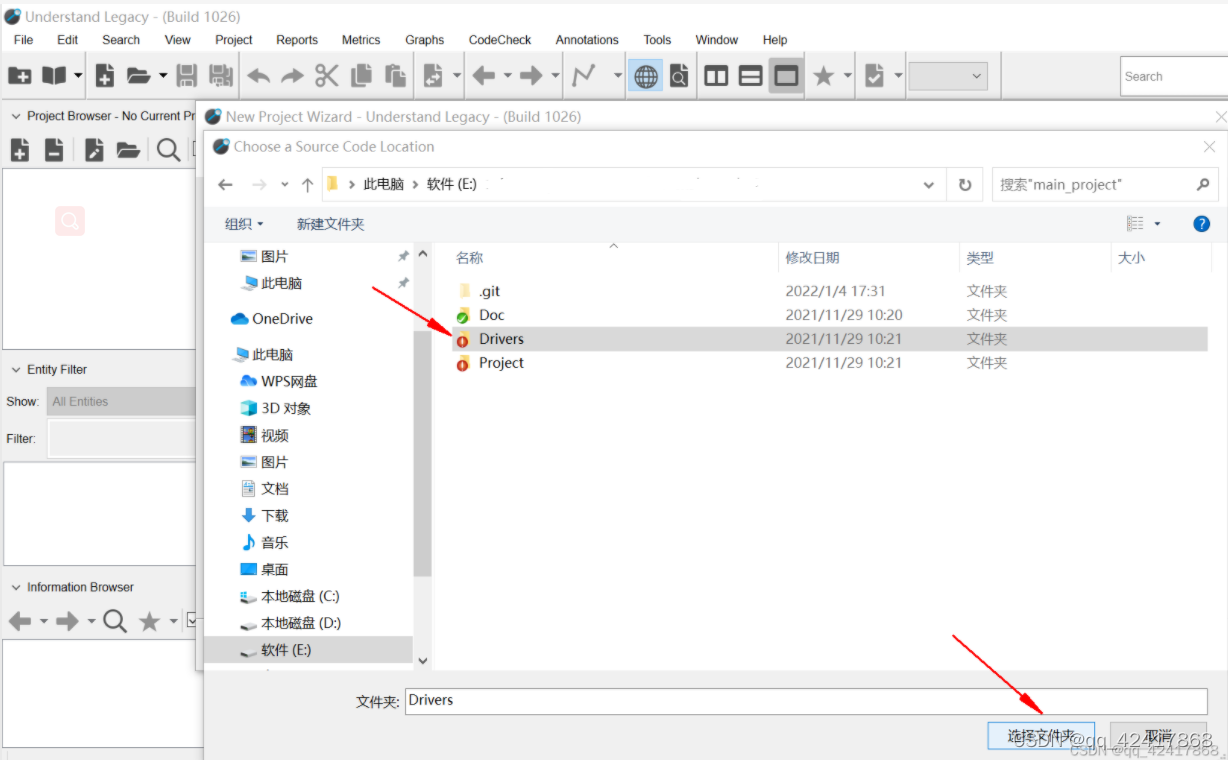Open the Project menu
This screenshot has height=760, width=1228.
pyautogui.click(x=234, y=40)
